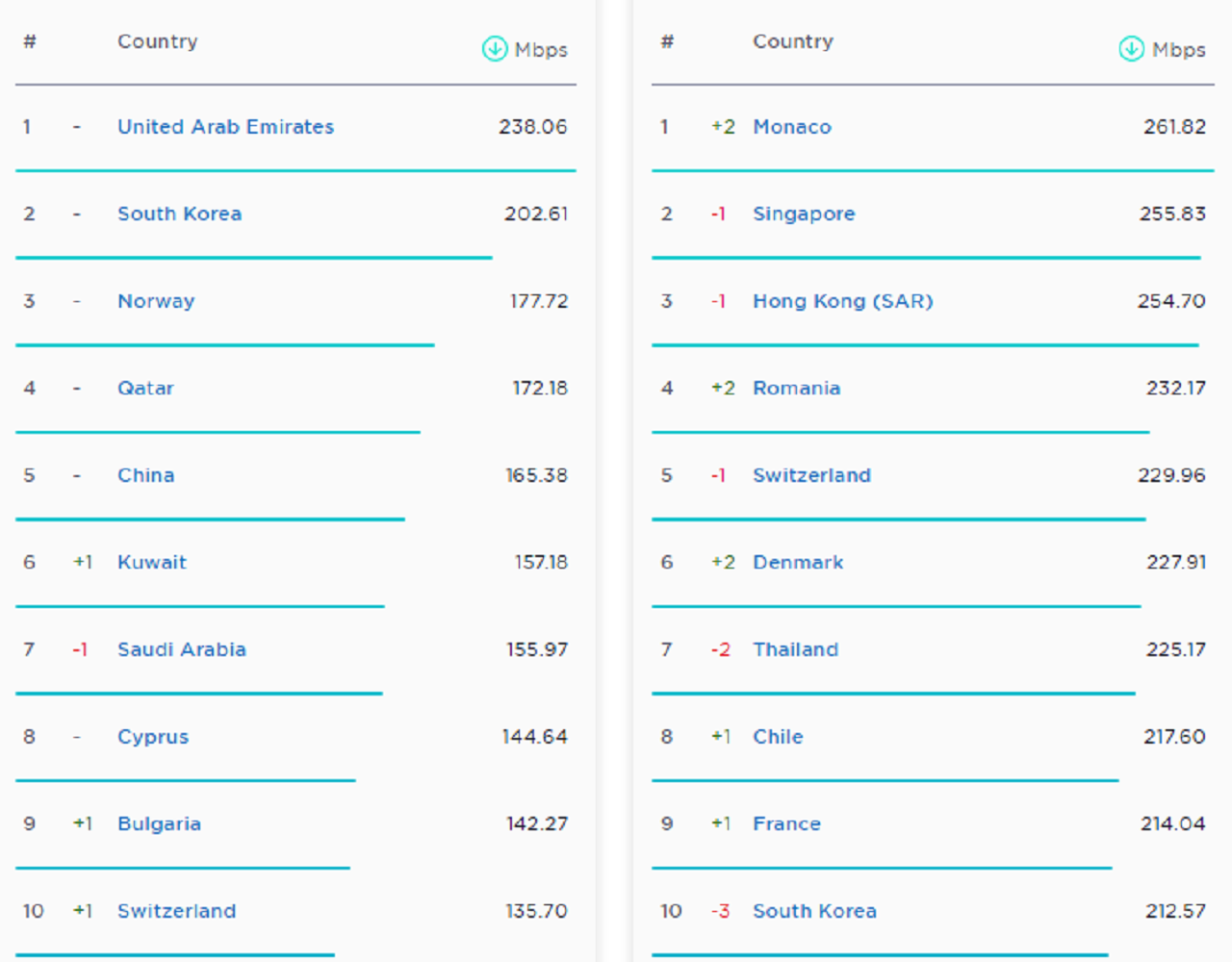1232x962 pixels.
Task: Select the Romania country link
Action: [x=796, y=388]
